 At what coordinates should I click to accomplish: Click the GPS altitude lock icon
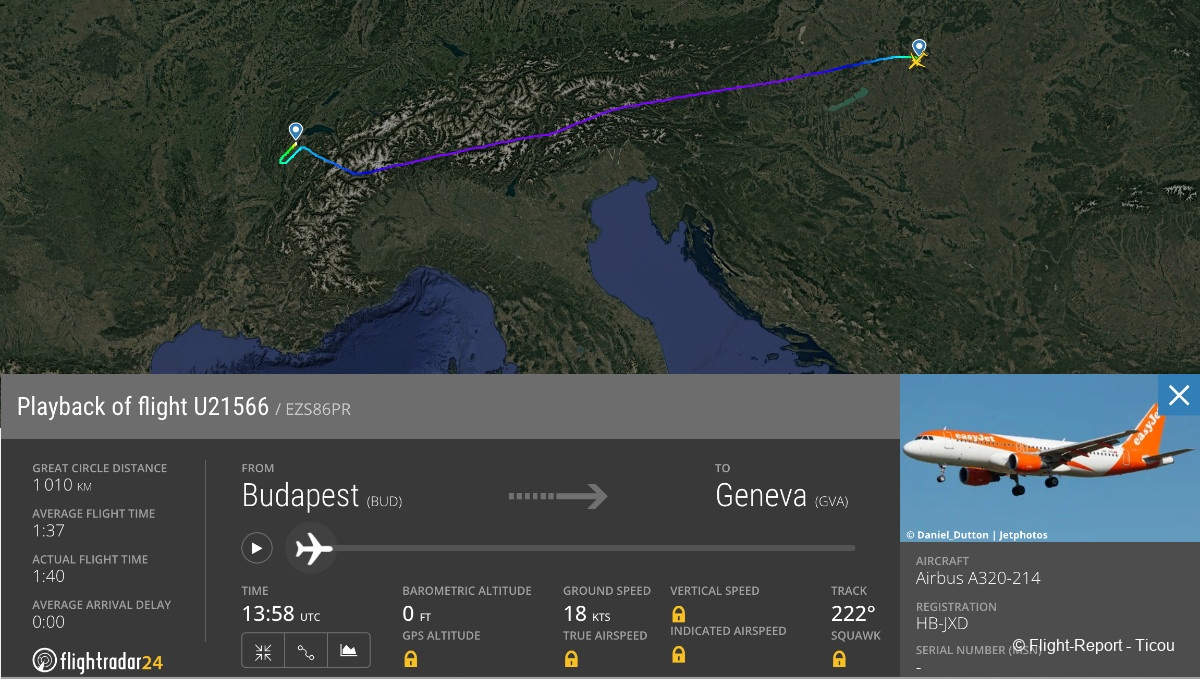click(410, 658)
